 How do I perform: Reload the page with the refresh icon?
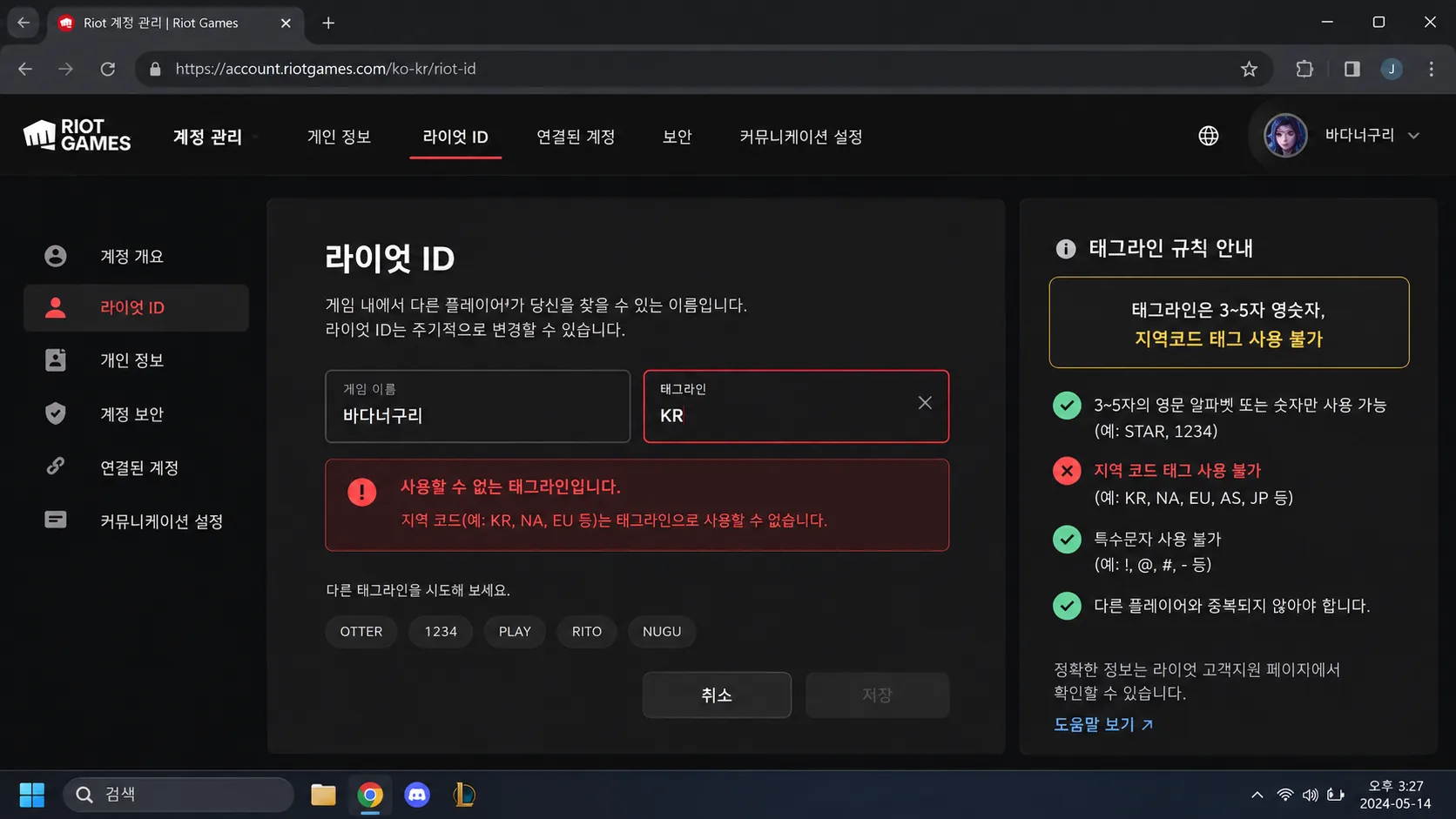coord(107,69)
